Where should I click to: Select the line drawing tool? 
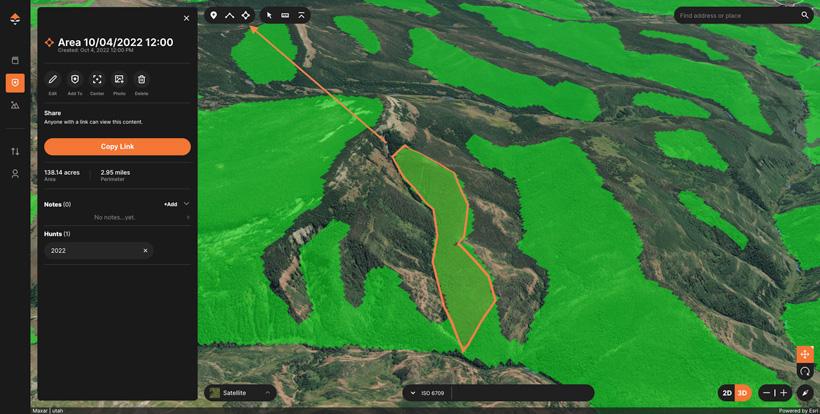230,15
